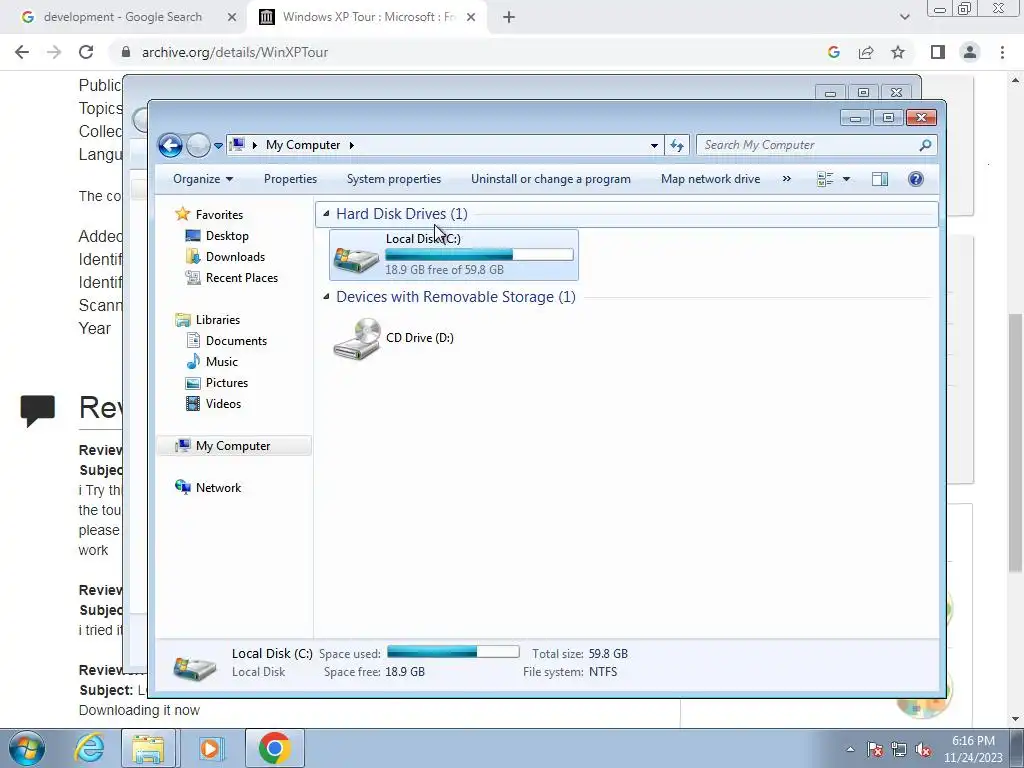
Task: Open a new Chrome tab
Action: (509, 18)
